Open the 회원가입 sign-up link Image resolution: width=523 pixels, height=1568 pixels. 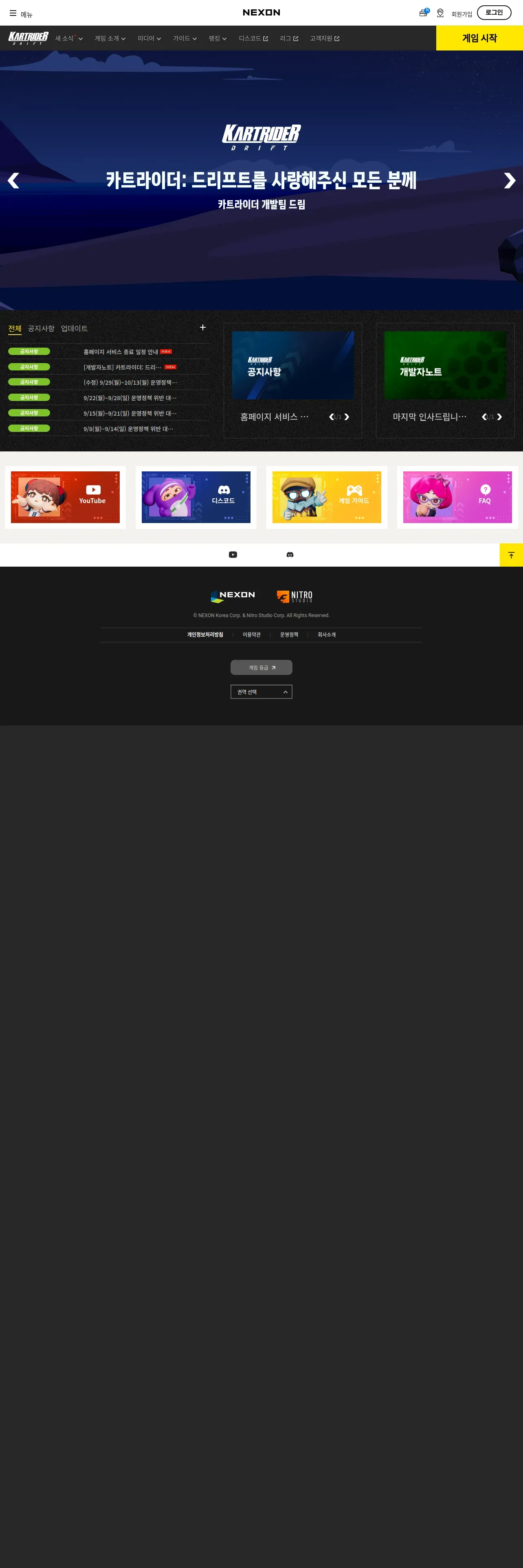(461, 14)
